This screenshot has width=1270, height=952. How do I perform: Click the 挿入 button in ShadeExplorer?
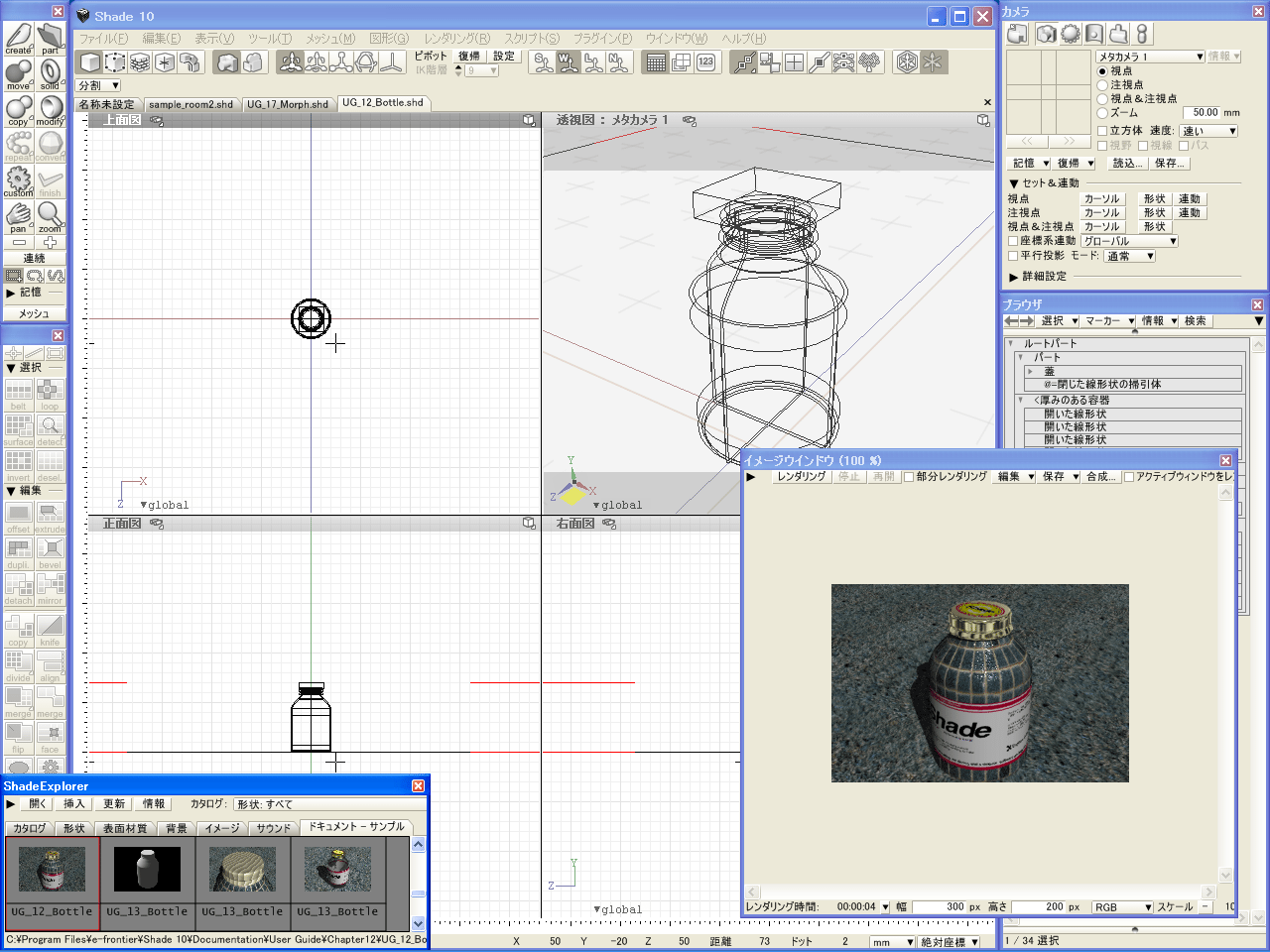tap(74, 804)
